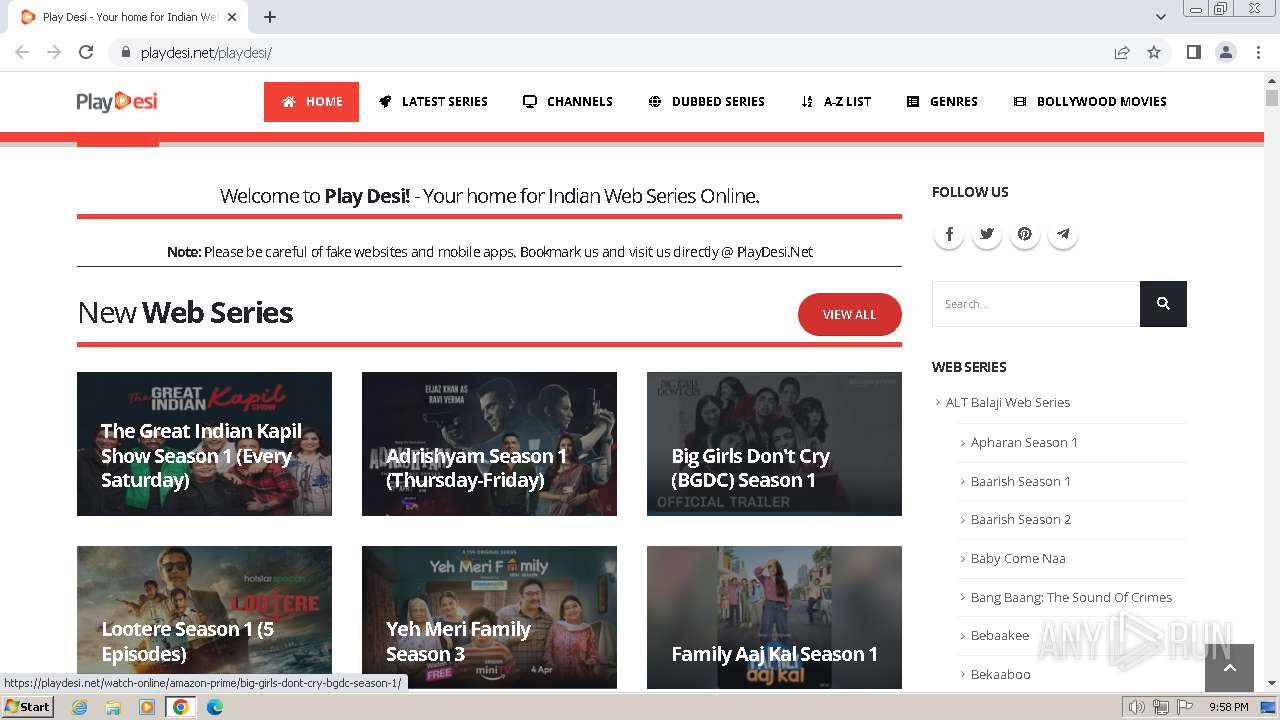This screenshot has height=720, width=1280.
Task: Click the taskbar clock 9:58 PM
Action: pos(1228,707)
